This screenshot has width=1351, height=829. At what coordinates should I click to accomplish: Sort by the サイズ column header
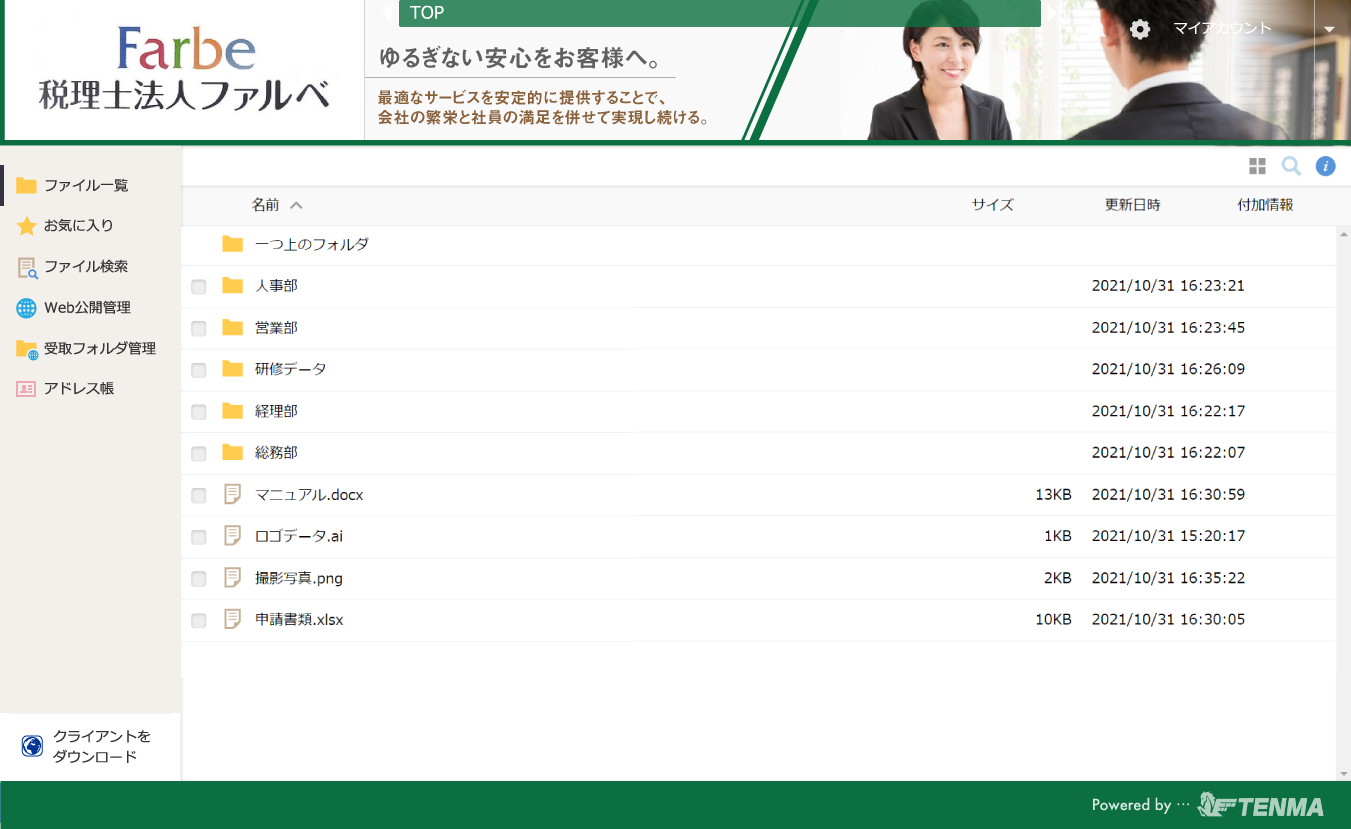tap(993, 205)
